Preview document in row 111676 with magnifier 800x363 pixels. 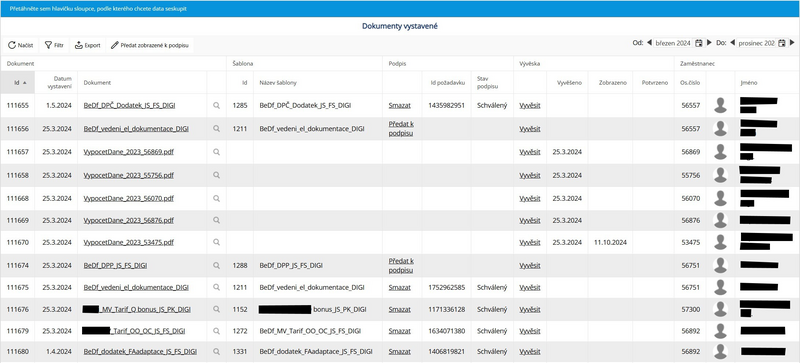pos(216,309)
